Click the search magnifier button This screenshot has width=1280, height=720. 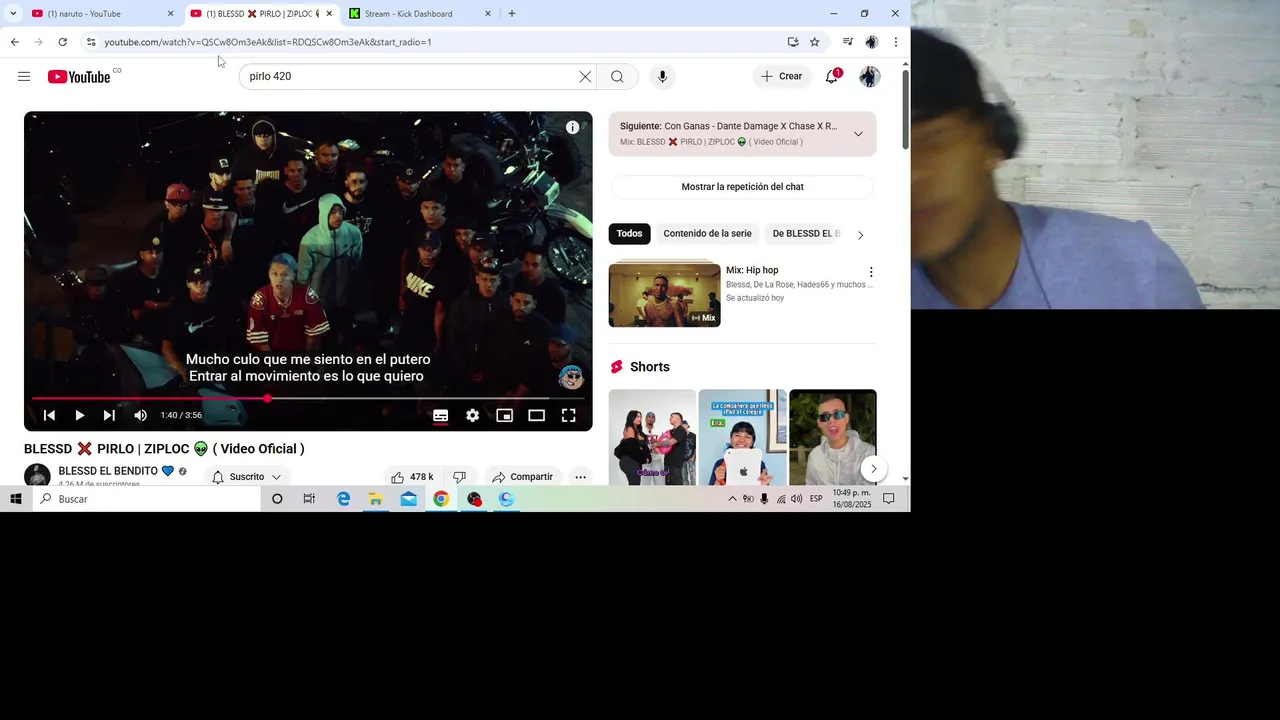pos(617,76)
